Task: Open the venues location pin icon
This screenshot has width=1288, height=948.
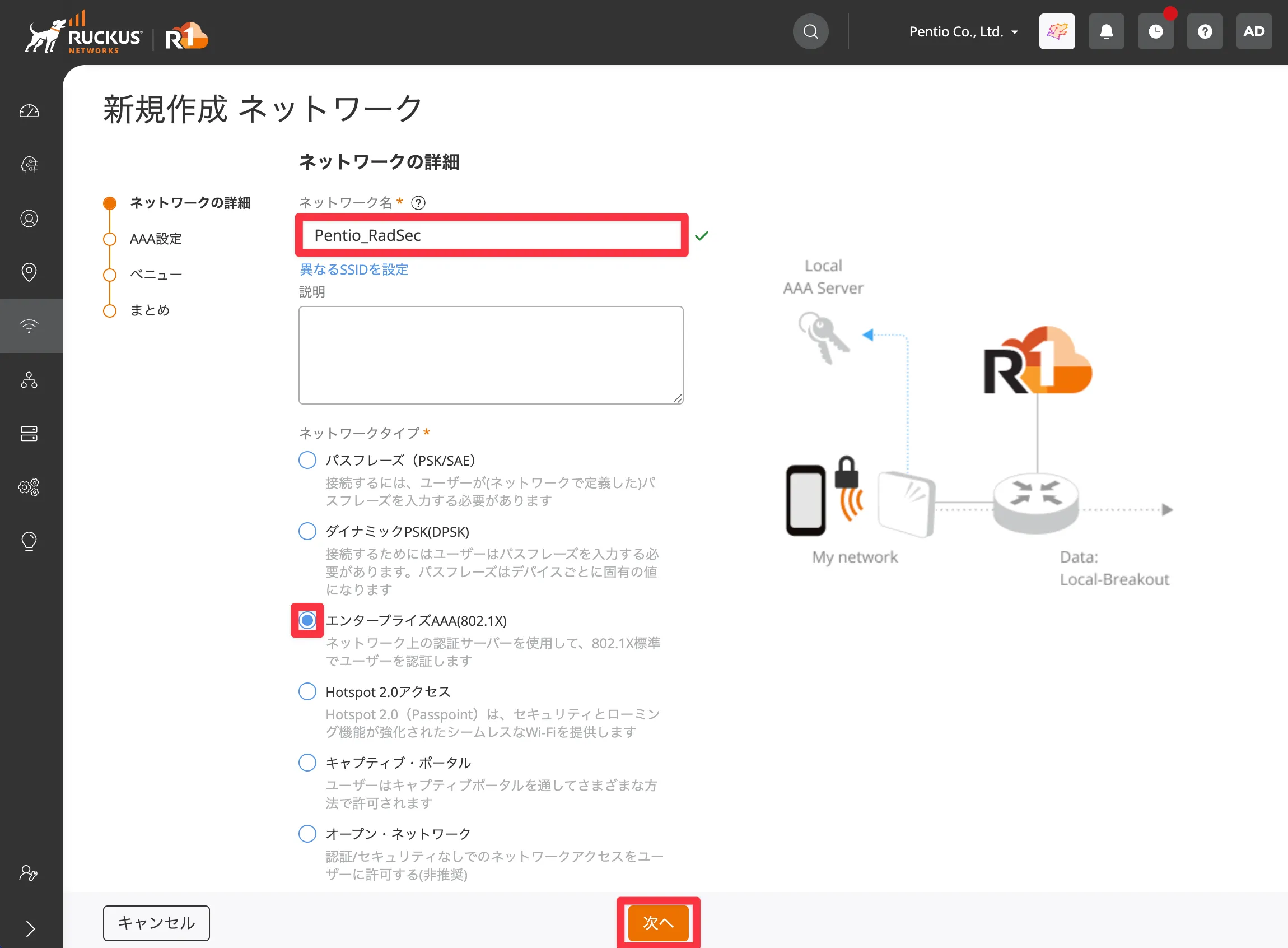Action: tap(29, 272)
